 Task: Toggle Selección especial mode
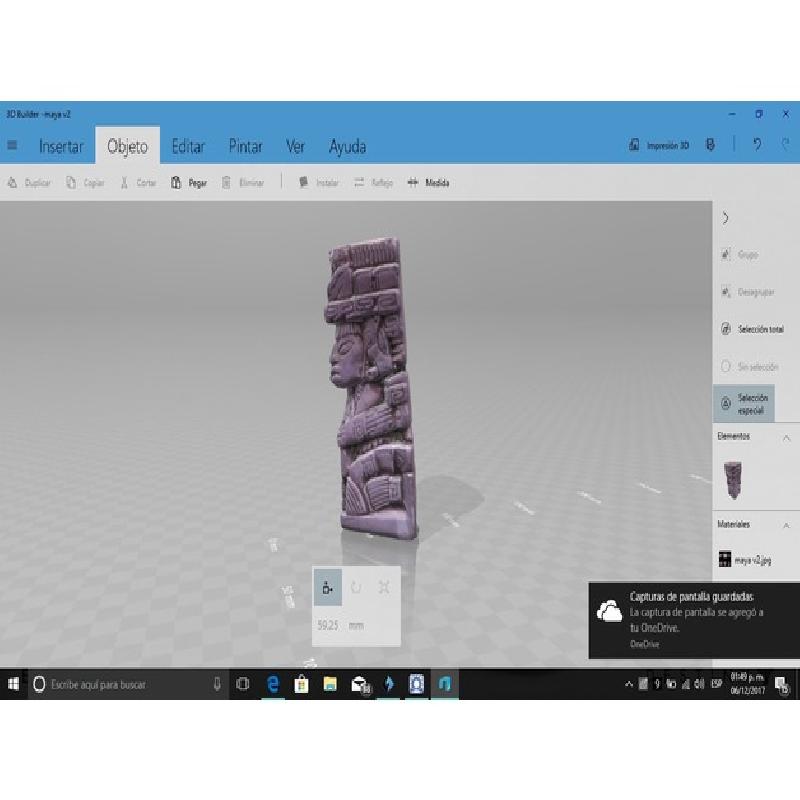(x=744, y=404)
